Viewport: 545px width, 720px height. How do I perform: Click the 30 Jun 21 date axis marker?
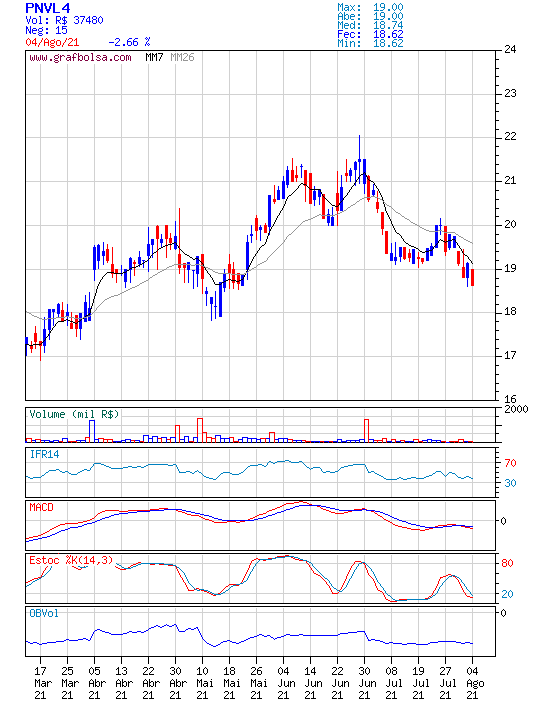[364, 683]
